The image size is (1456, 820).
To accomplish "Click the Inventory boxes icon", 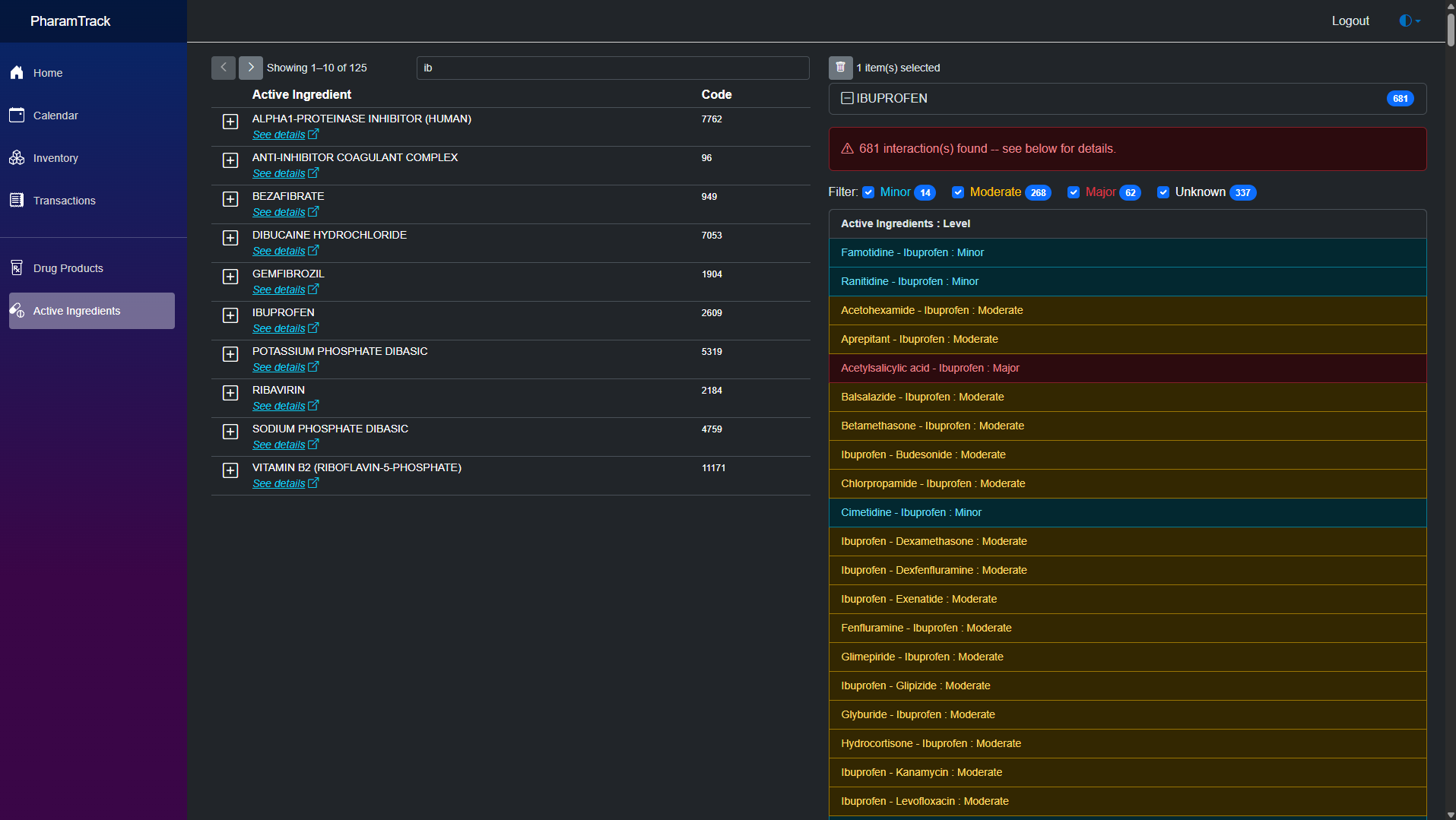I will tap(17, 158).
